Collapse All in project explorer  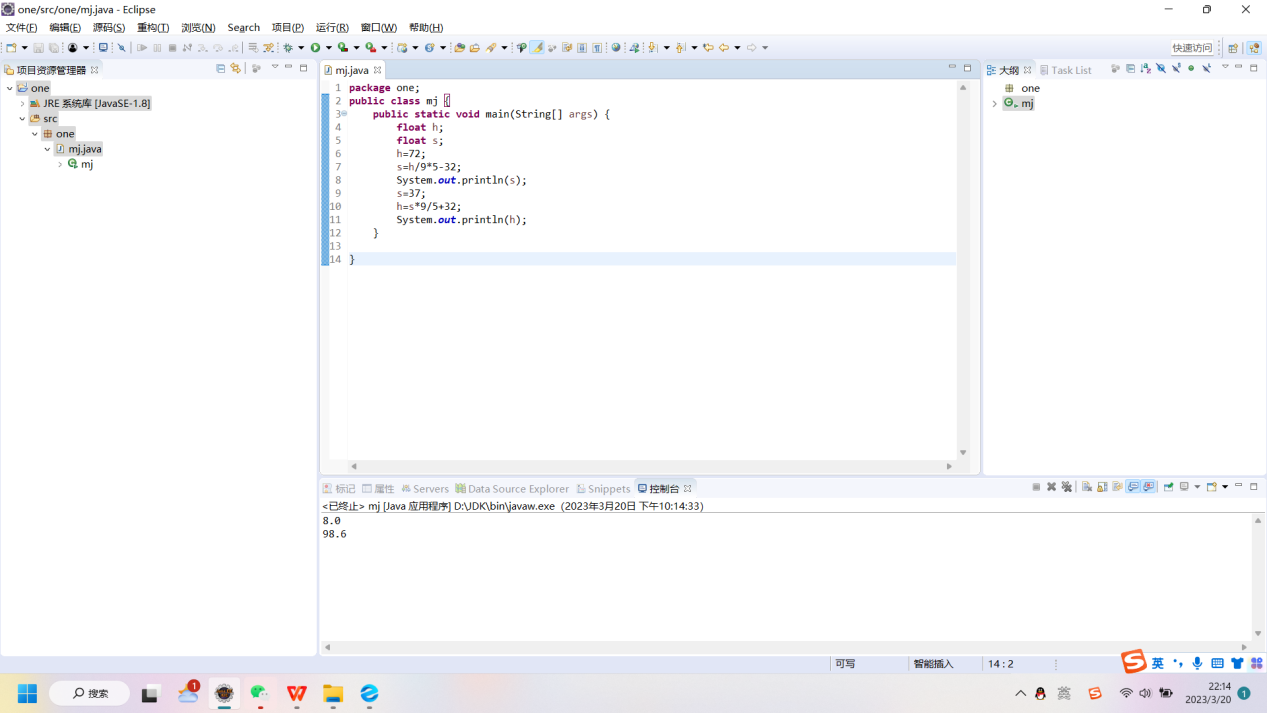coord(220,68)
